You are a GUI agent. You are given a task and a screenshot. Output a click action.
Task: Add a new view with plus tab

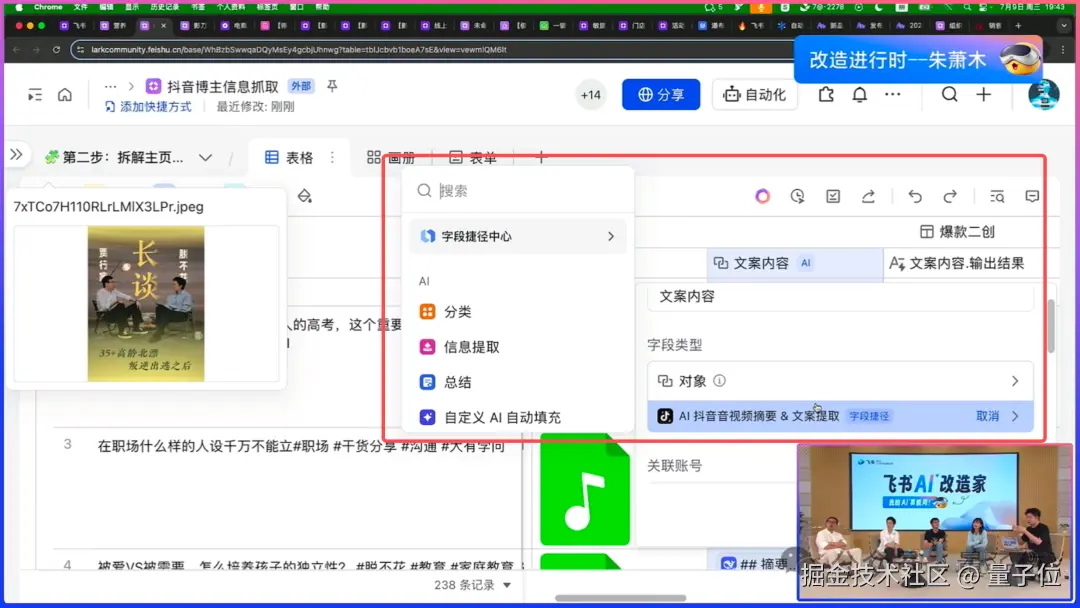tap(541, 158)
